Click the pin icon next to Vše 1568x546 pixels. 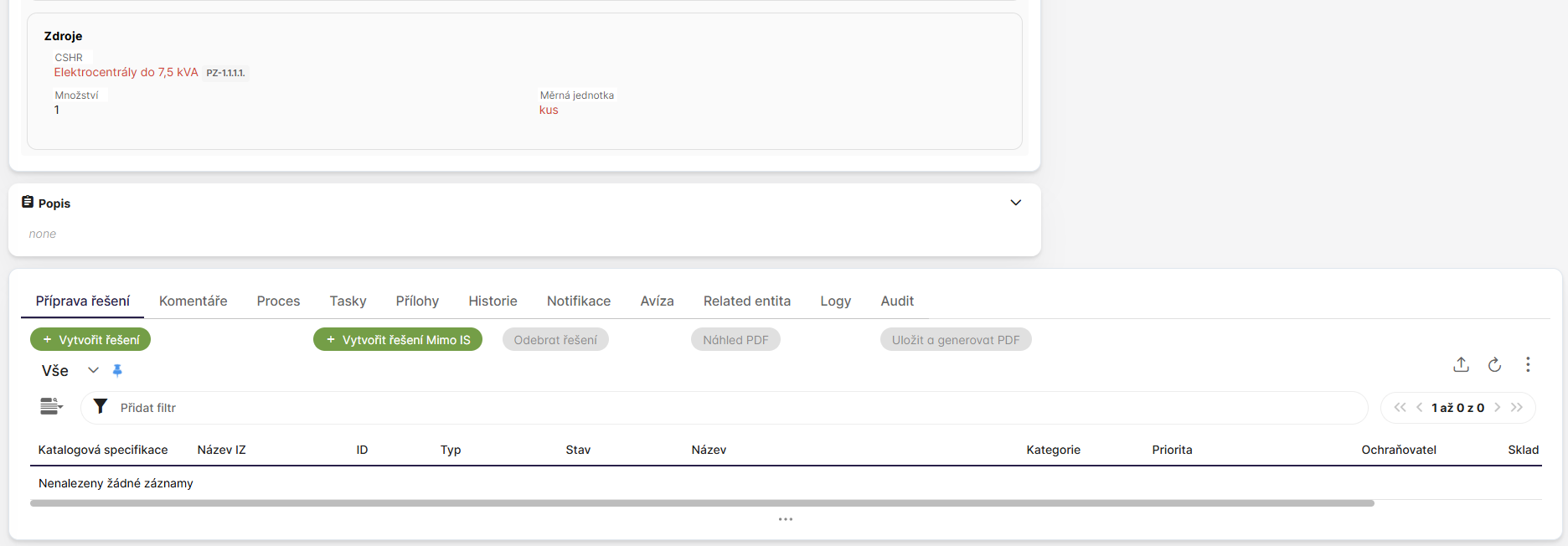[x=117, y=370]
